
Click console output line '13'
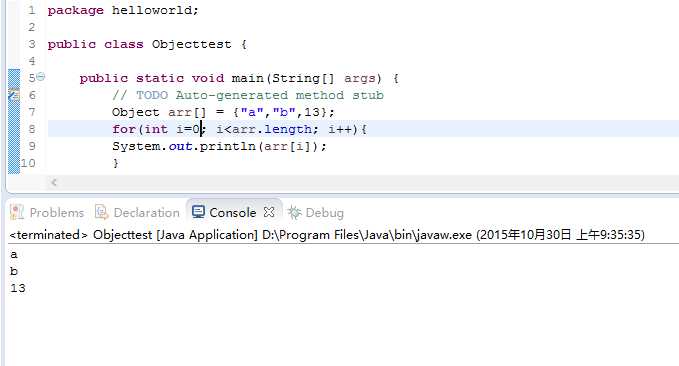(18, 288)
